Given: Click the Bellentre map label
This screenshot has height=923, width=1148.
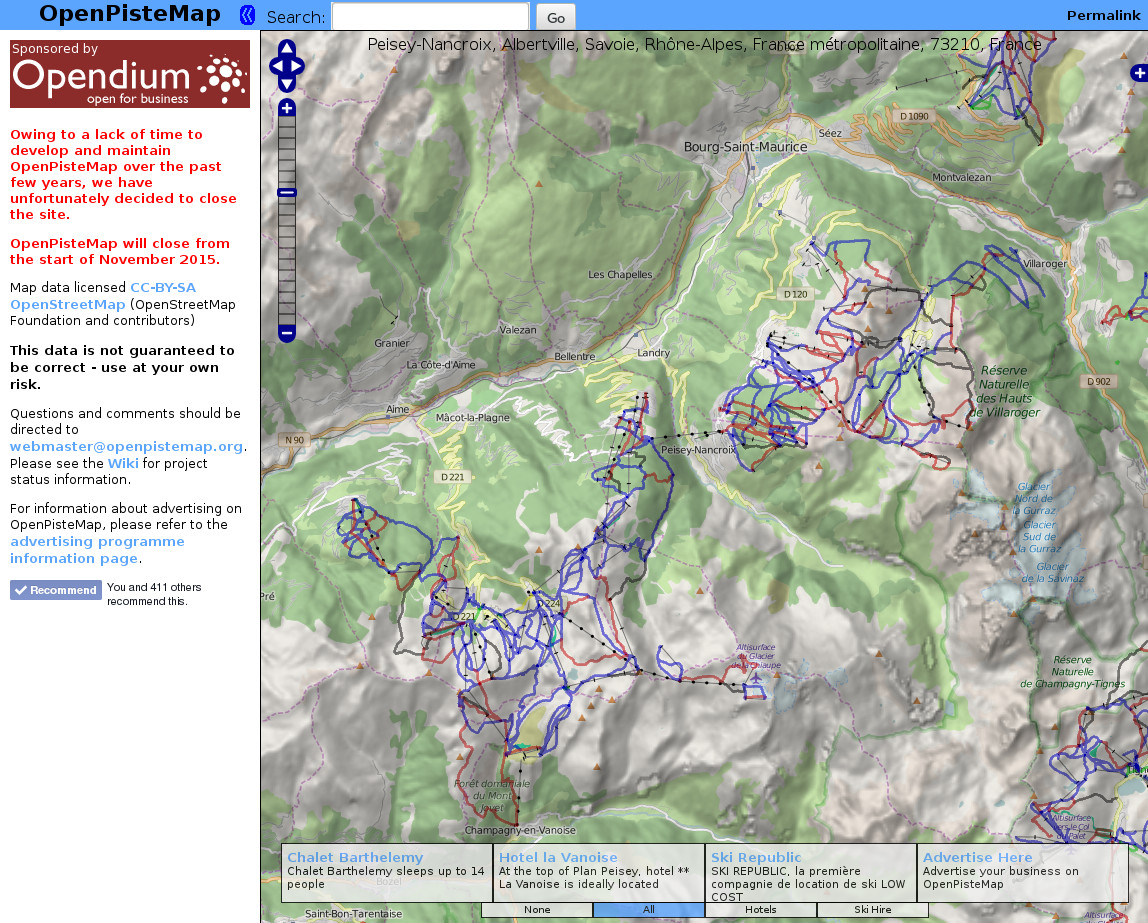Looking at the screenshot, I should point(575,356).
